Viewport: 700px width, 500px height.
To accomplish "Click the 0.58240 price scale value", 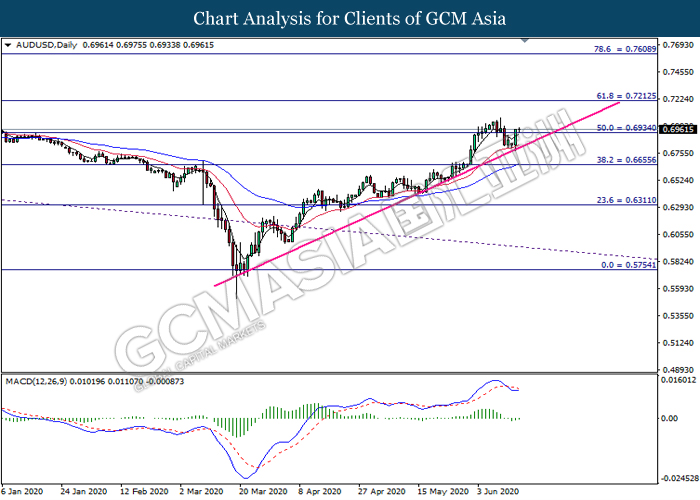I will (x=678, y=262).
